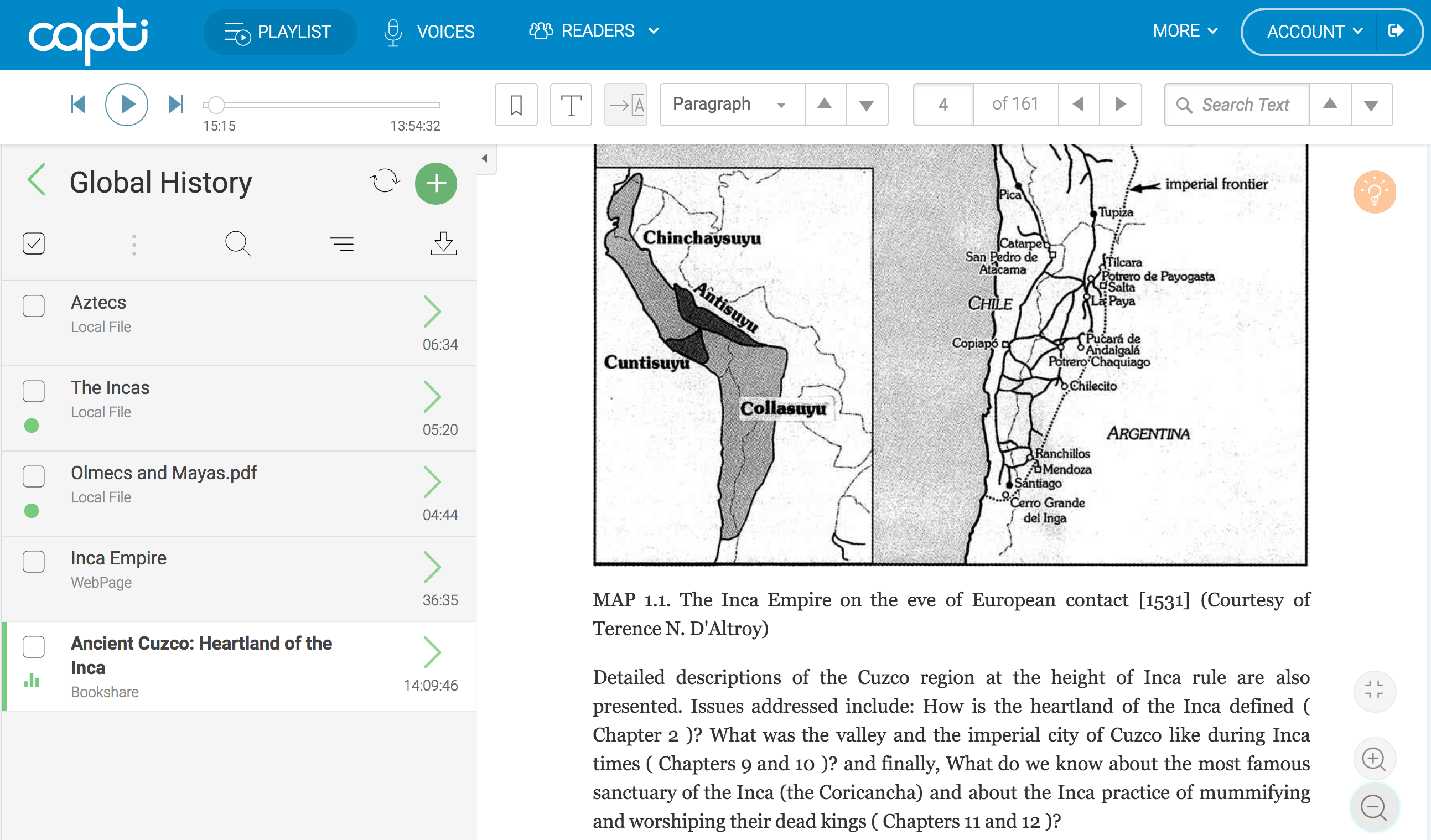
Task: Click the bookmark icon in toolbar
Action: pos(516,105)
